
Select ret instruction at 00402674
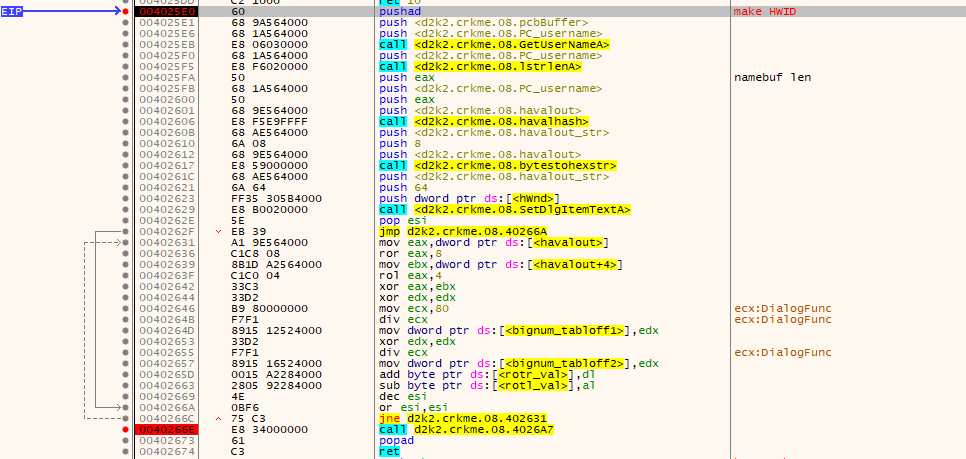tap(391, 452)
